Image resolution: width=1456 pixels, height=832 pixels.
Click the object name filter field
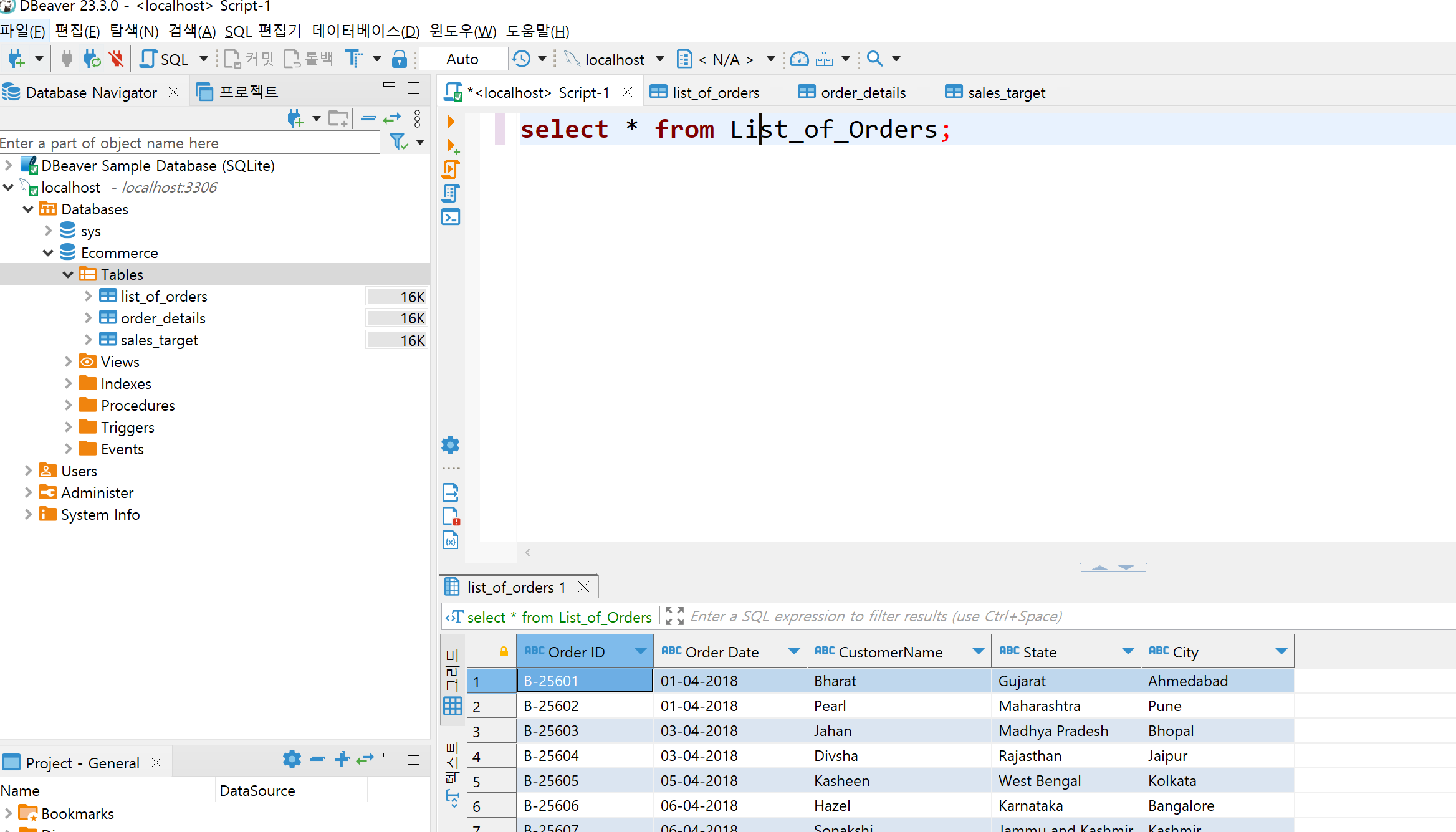pyautogui.click(x=187, y=143)
